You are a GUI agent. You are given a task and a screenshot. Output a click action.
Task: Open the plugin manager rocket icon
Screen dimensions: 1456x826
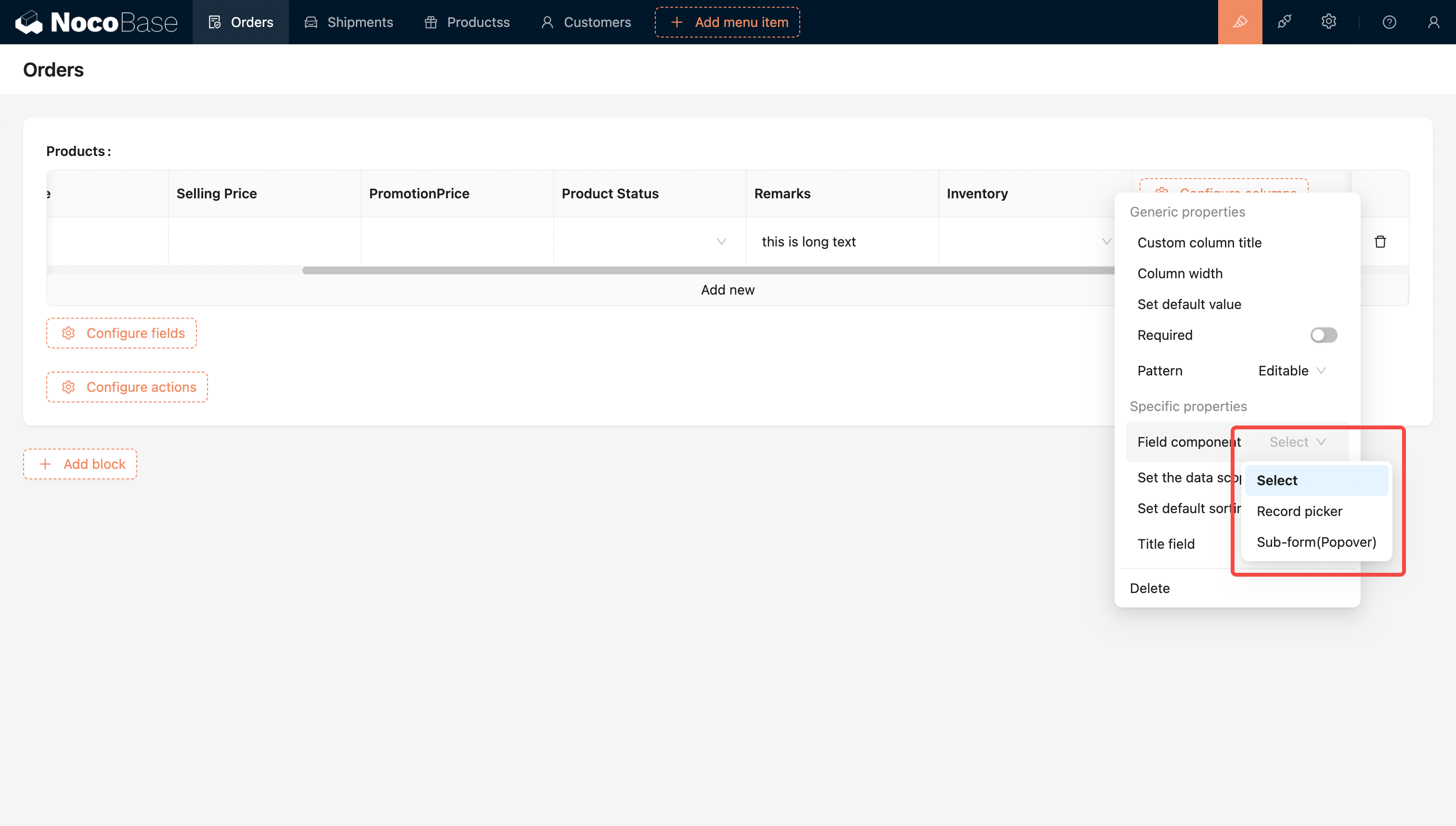pos(1284,22)
